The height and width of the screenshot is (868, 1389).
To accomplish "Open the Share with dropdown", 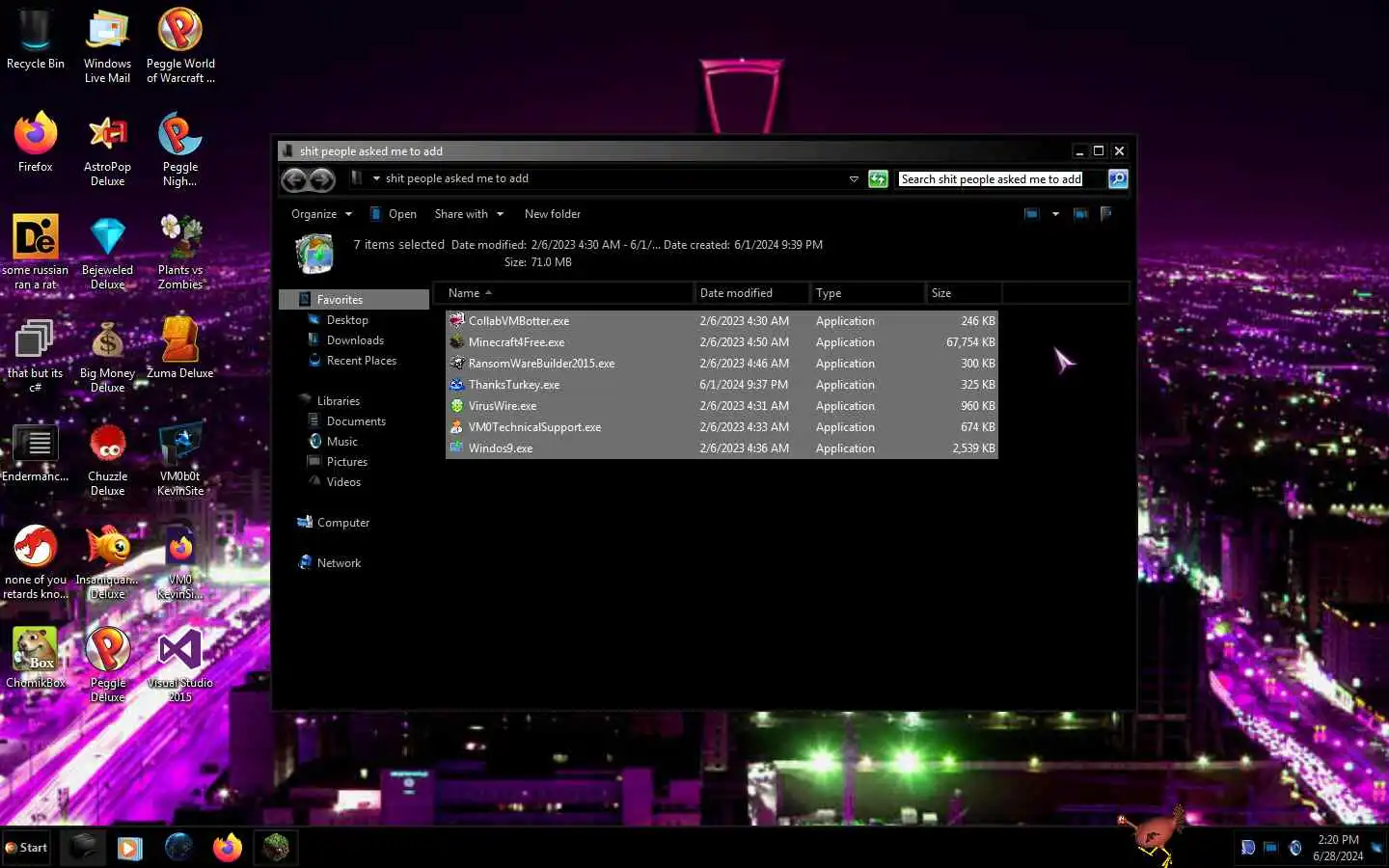I will [x=469, y=214].
